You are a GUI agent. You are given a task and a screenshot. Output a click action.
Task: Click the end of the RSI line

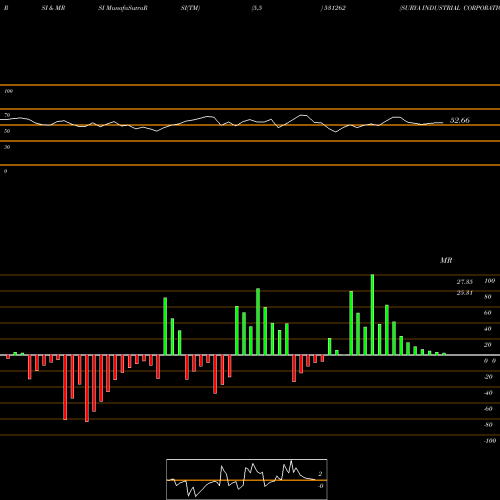(x=443, y=123)
